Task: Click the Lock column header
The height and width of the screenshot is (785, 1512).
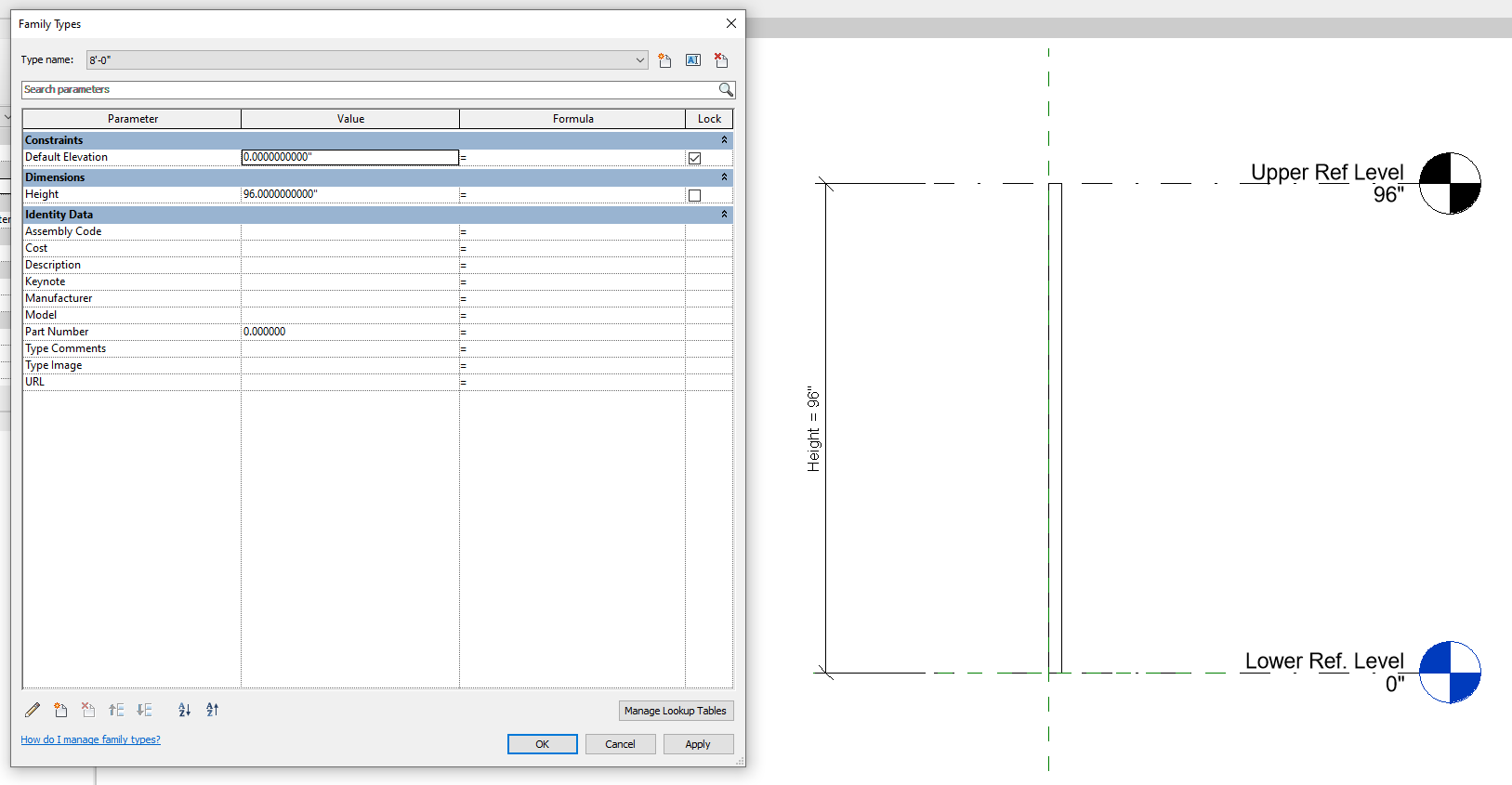Action: coord(709,119)
